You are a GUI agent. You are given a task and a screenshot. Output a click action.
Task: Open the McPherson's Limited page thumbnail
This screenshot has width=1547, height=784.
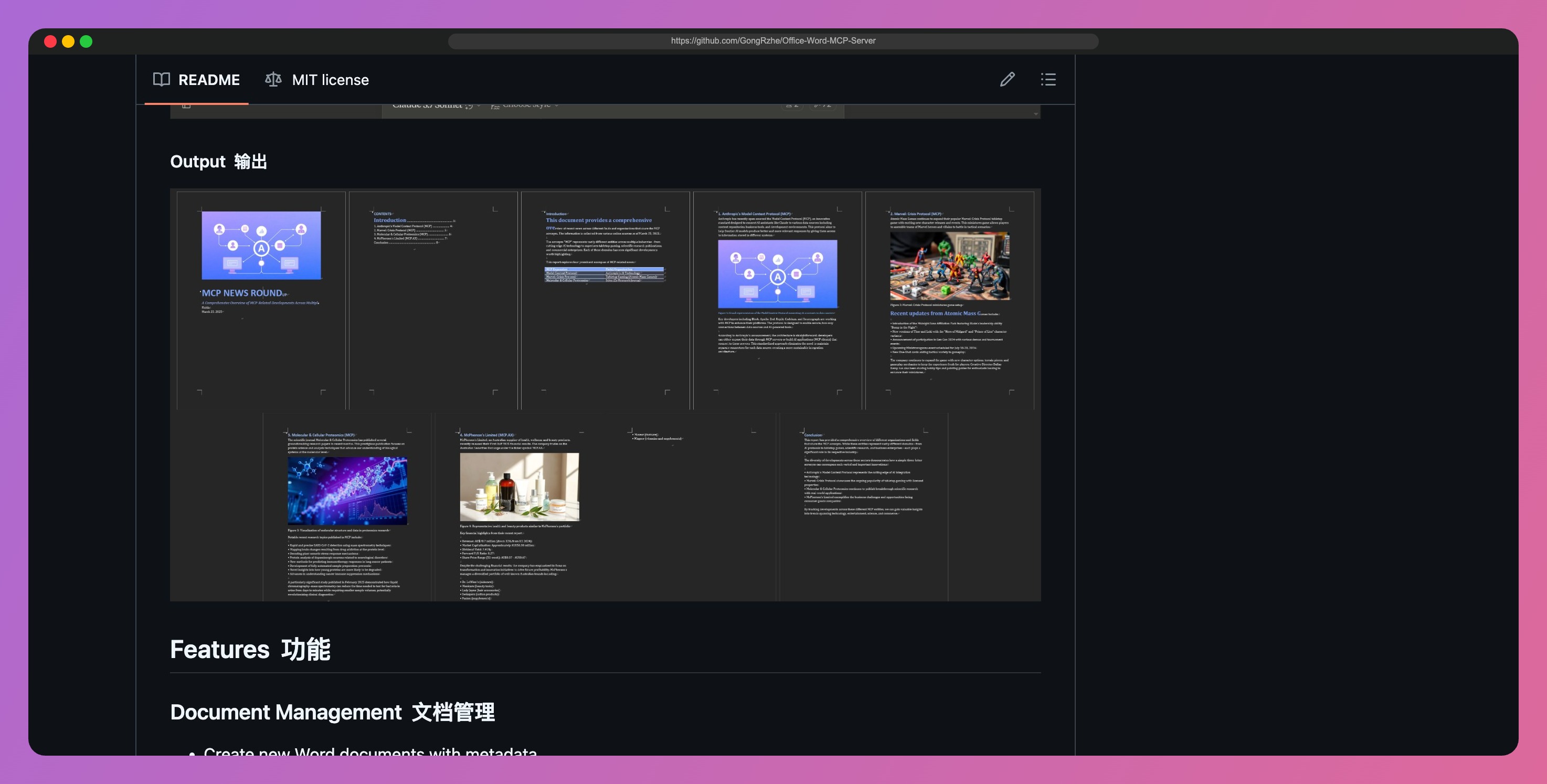pos(520,507)
